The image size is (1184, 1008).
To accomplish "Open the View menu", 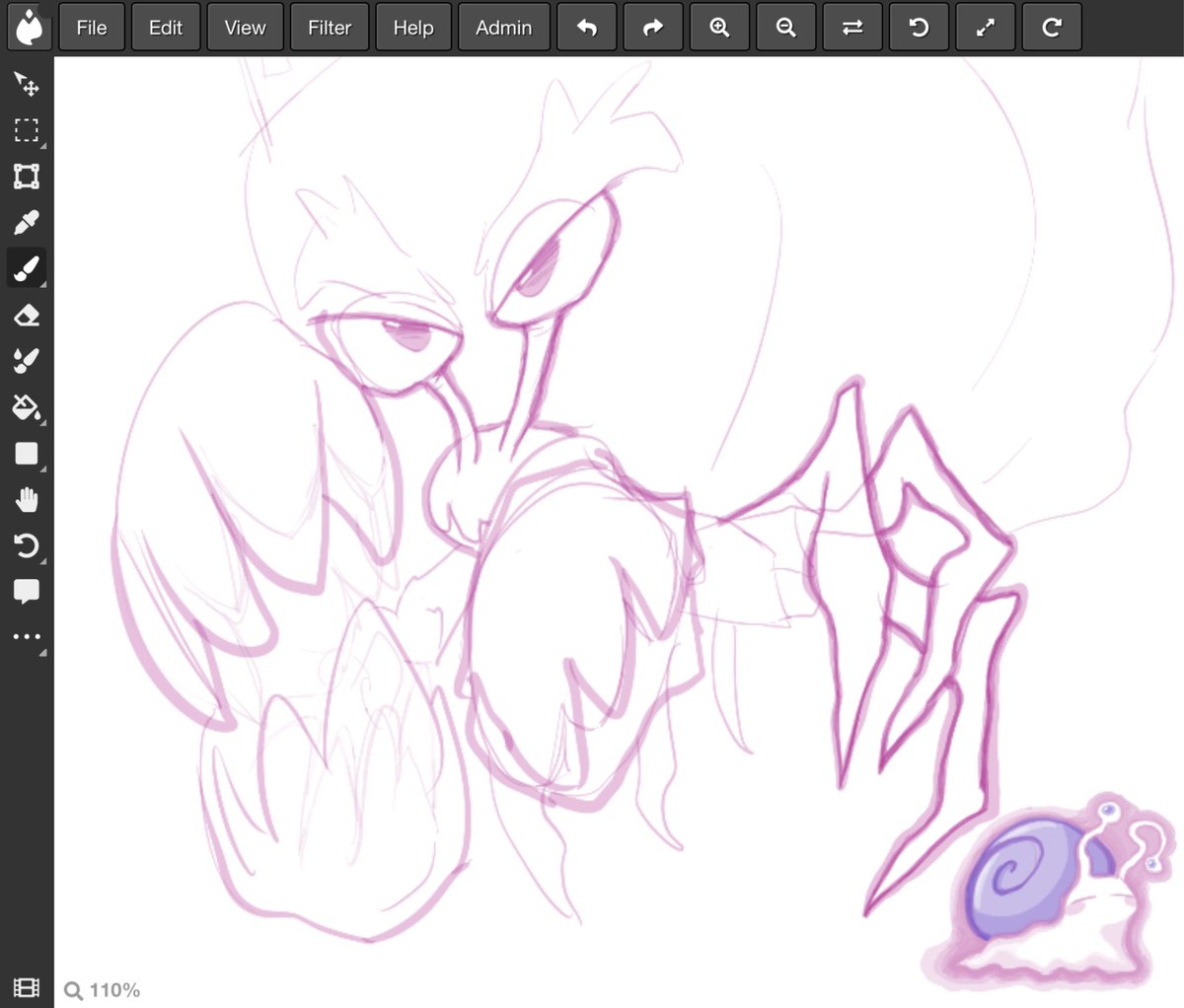I will tap(245, 28).
